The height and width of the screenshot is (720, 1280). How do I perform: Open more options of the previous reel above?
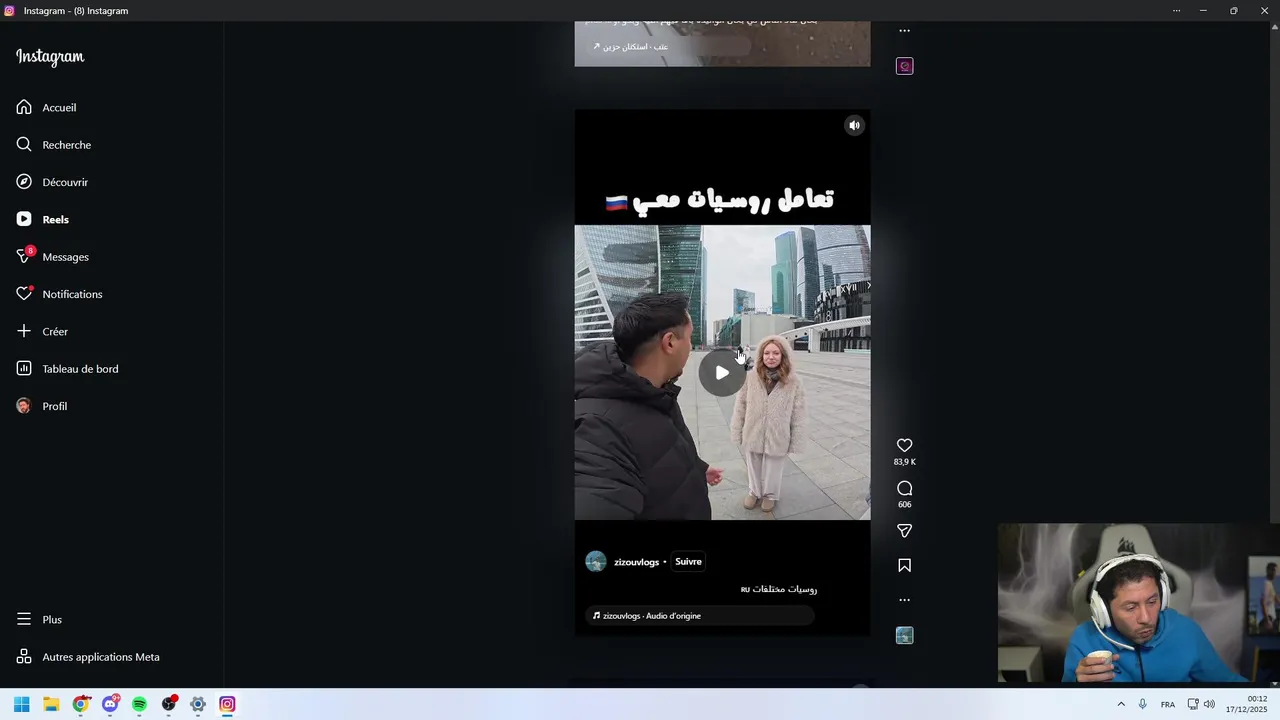904,31
